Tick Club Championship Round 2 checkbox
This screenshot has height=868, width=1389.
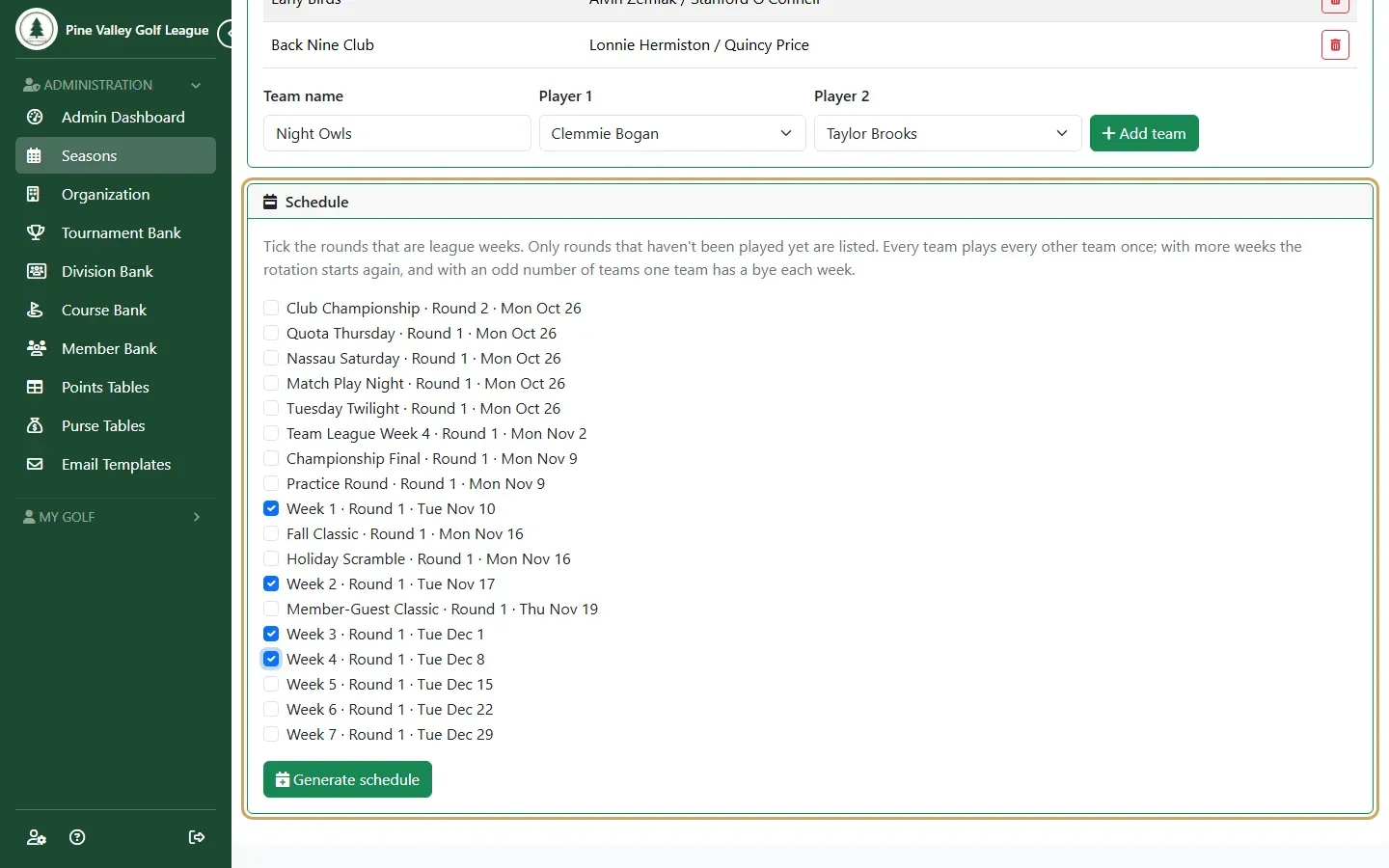pyautogui.click(x=271, y=308)
